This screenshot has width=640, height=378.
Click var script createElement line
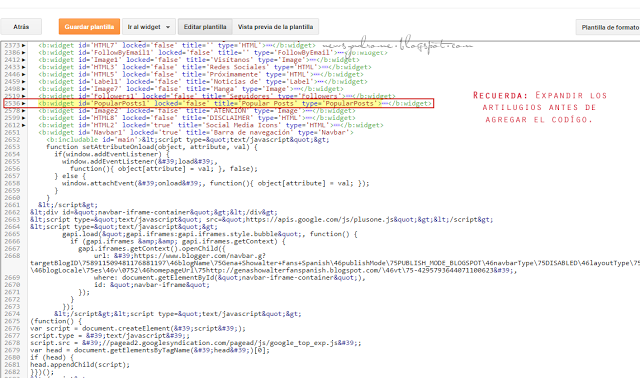138,329
